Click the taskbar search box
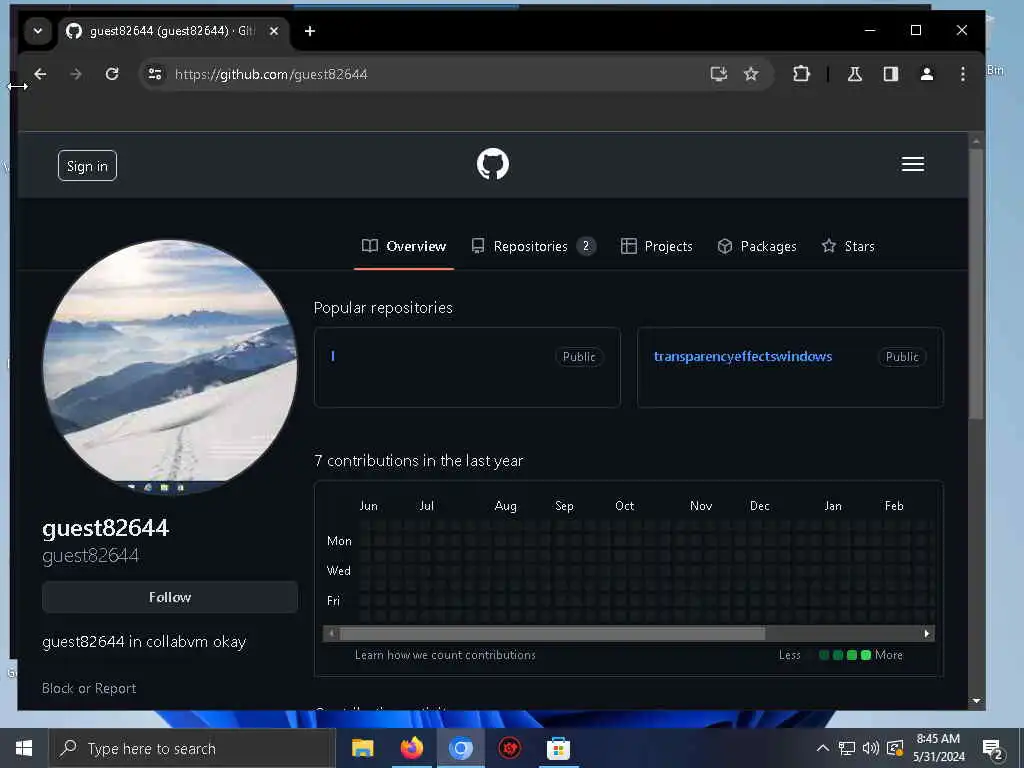 click(x=192, y=748)
